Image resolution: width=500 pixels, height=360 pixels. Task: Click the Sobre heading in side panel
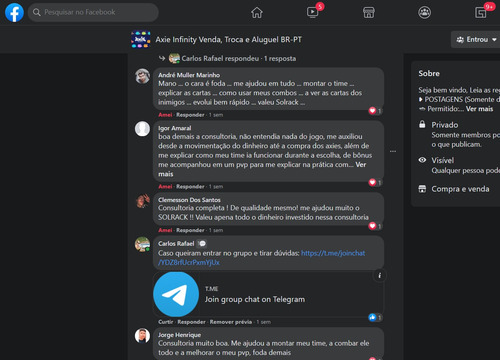pos(429,73)
